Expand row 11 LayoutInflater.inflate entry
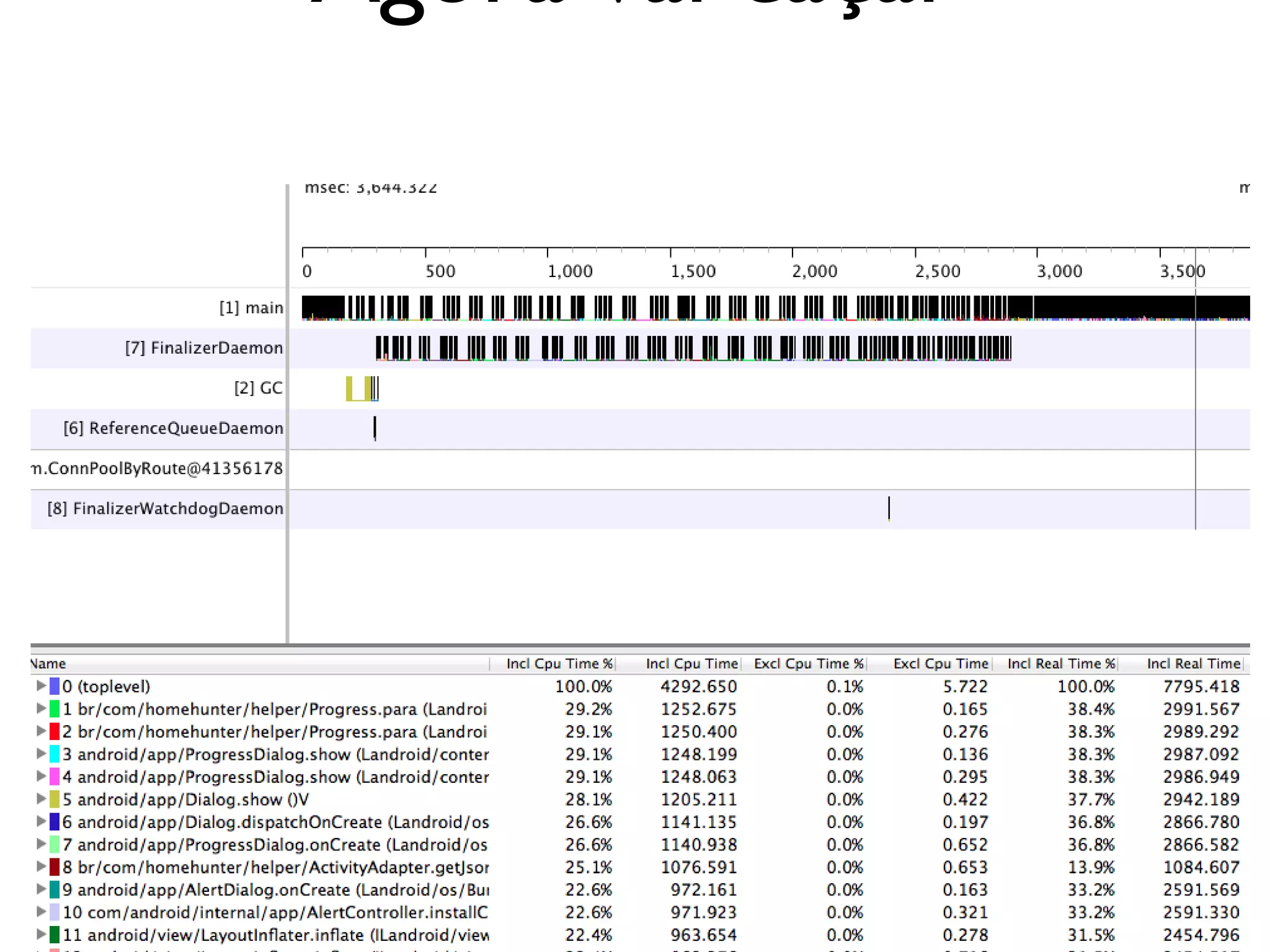The width and height of the screenshot is (1270, 952). (41, 934)
